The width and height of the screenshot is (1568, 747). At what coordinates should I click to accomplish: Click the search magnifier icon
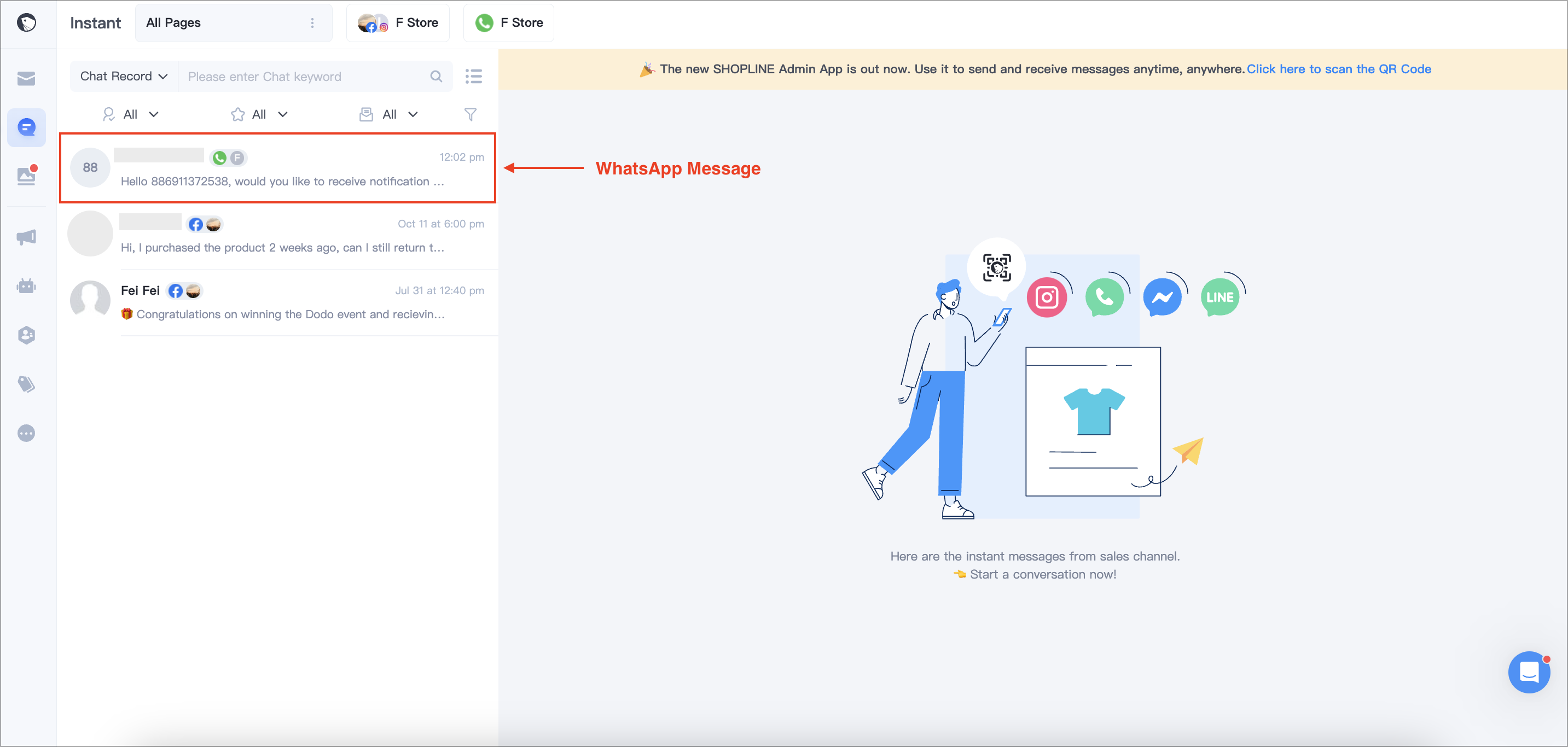click(436, 76)
